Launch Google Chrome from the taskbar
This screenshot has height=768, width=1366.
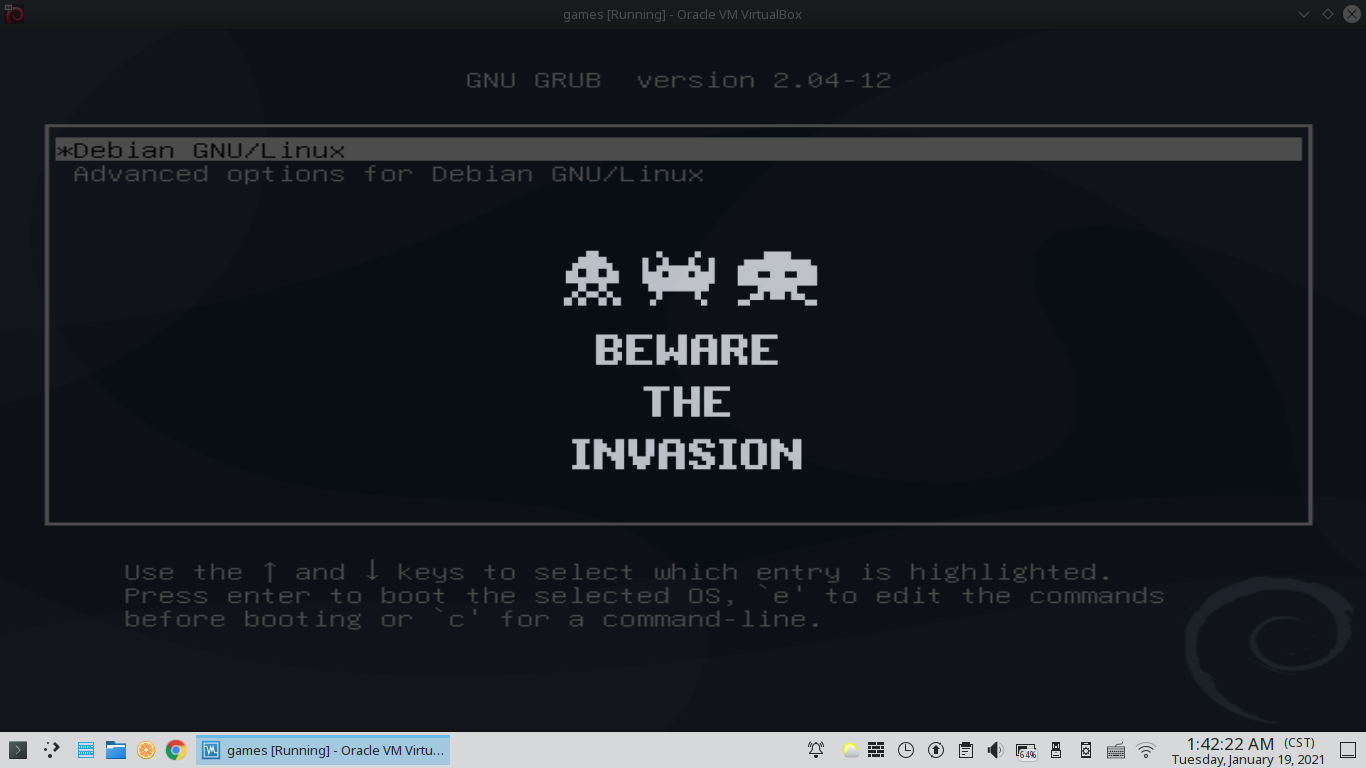[x=176, y=750]
